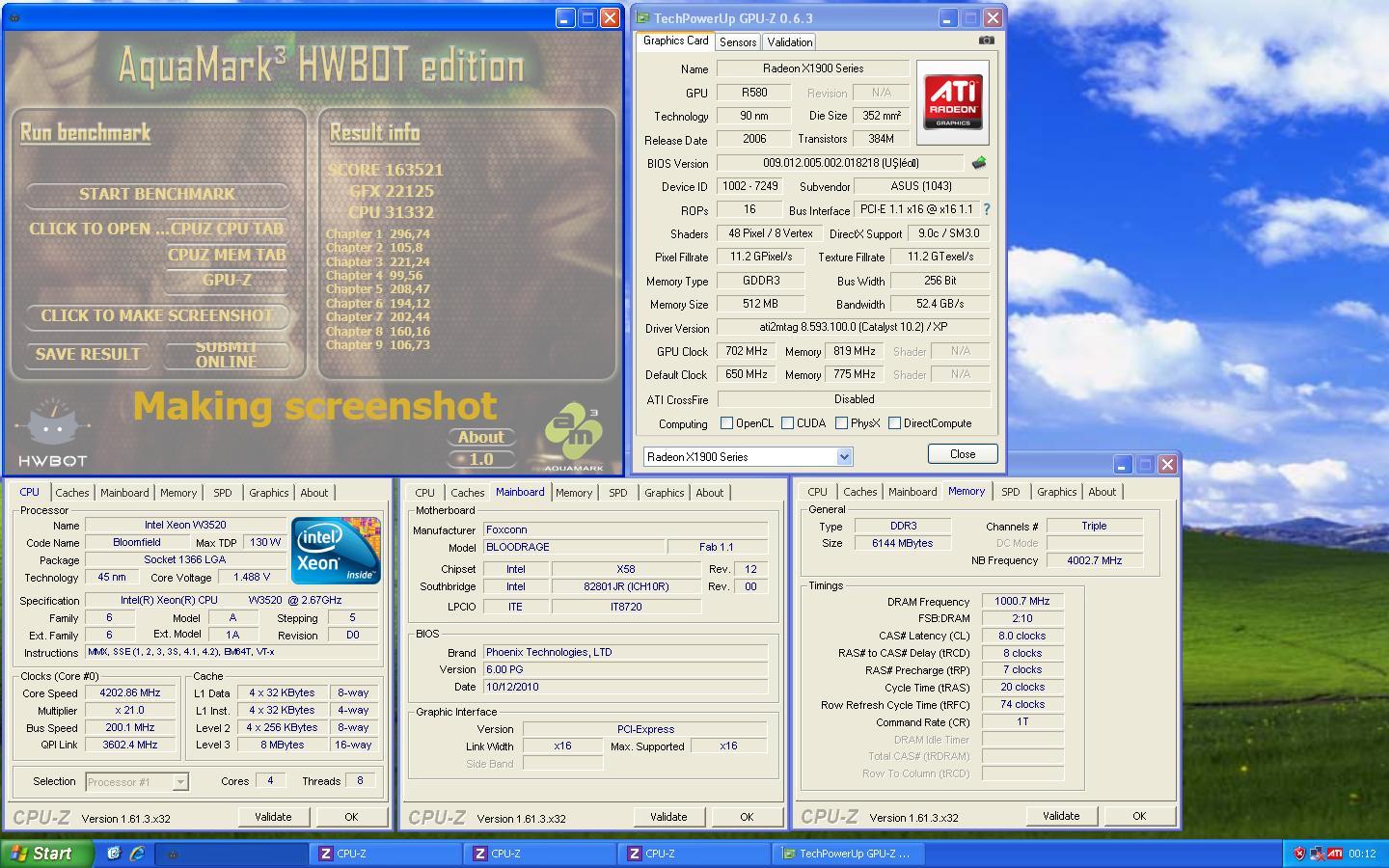Screen dimensions: 1389x868
Task: Click the GPU-Z title bar icon
Action: [642, 18]
